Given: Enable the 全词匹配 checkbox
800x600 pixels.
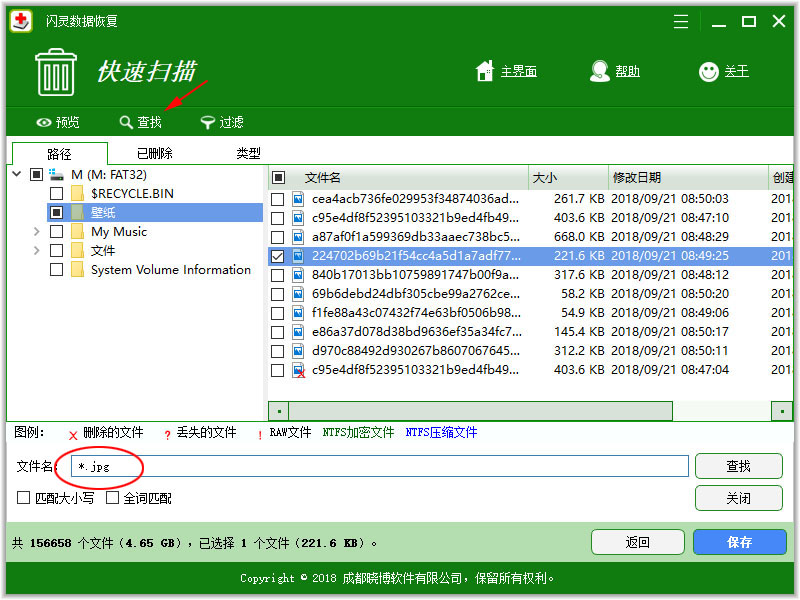Looking at the screenshot, I should coord(113,497).
